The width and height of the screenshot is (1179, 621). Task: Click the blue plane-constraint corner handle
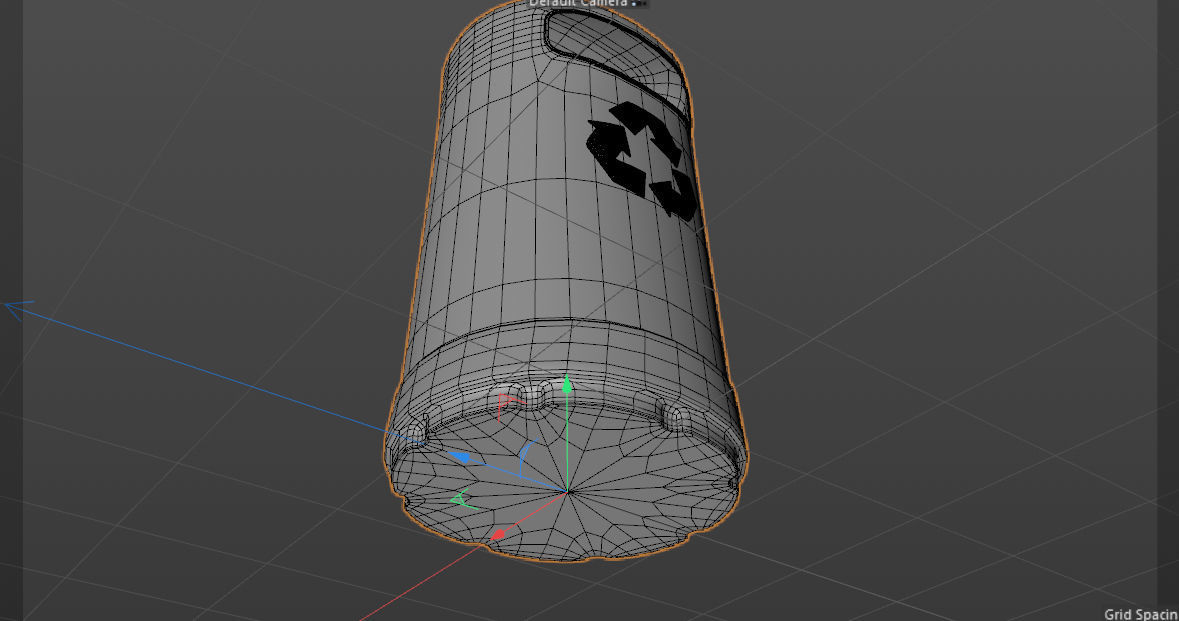pos(526,459)
